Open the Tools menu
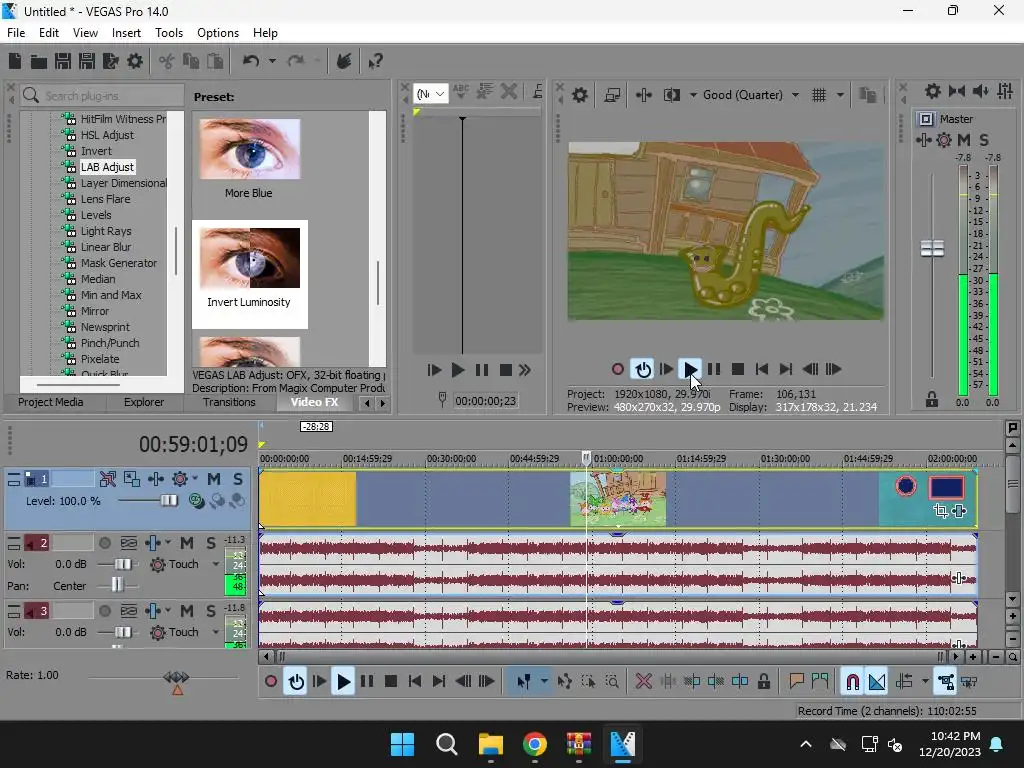Screen dimensions: 1024x768 tap(168, 33)
